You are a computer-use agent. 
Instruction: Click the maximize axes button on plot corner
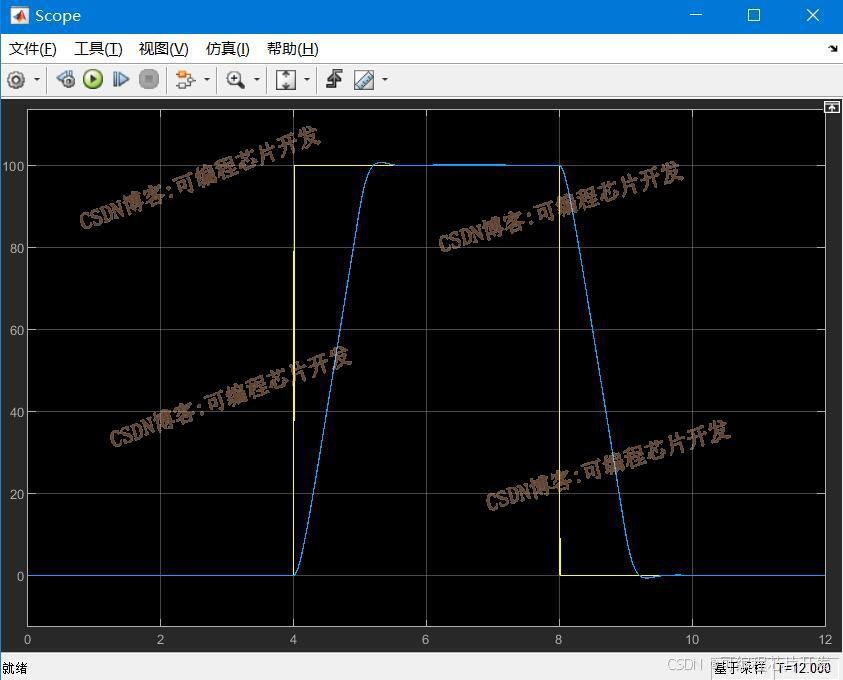[x=832, y=107]
